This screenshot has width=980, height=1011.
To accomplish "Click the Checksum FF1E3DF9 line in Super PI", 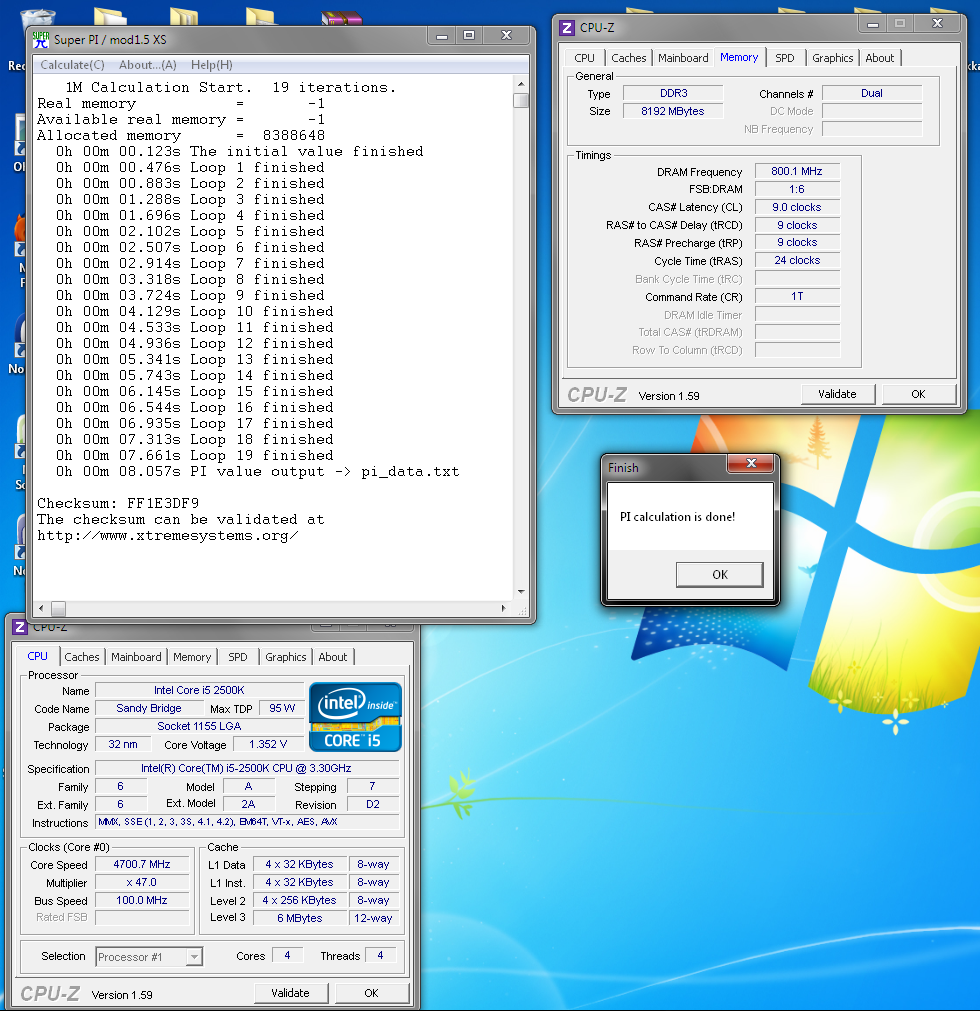I will point(118,503).
